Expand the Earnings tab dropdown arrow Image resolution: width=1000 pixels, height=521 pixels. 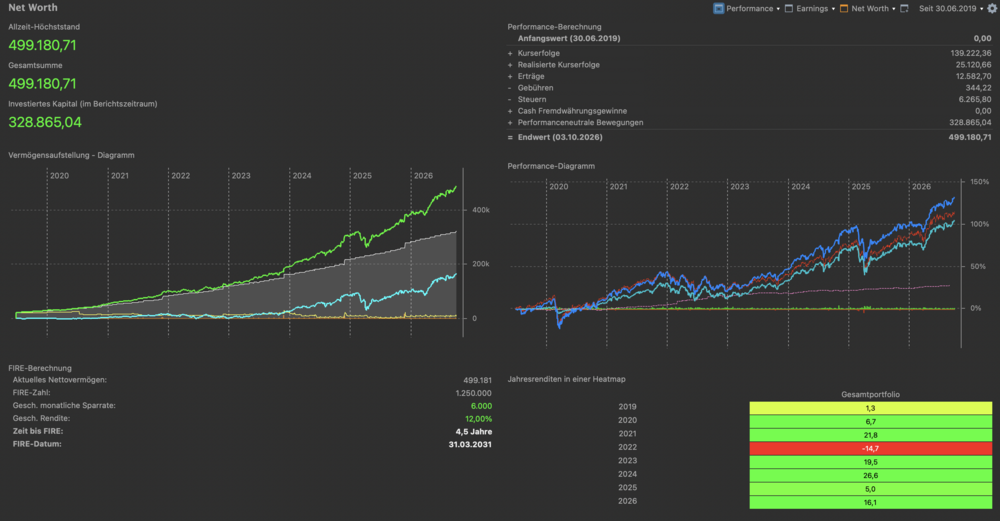click(x=833, y=9)
